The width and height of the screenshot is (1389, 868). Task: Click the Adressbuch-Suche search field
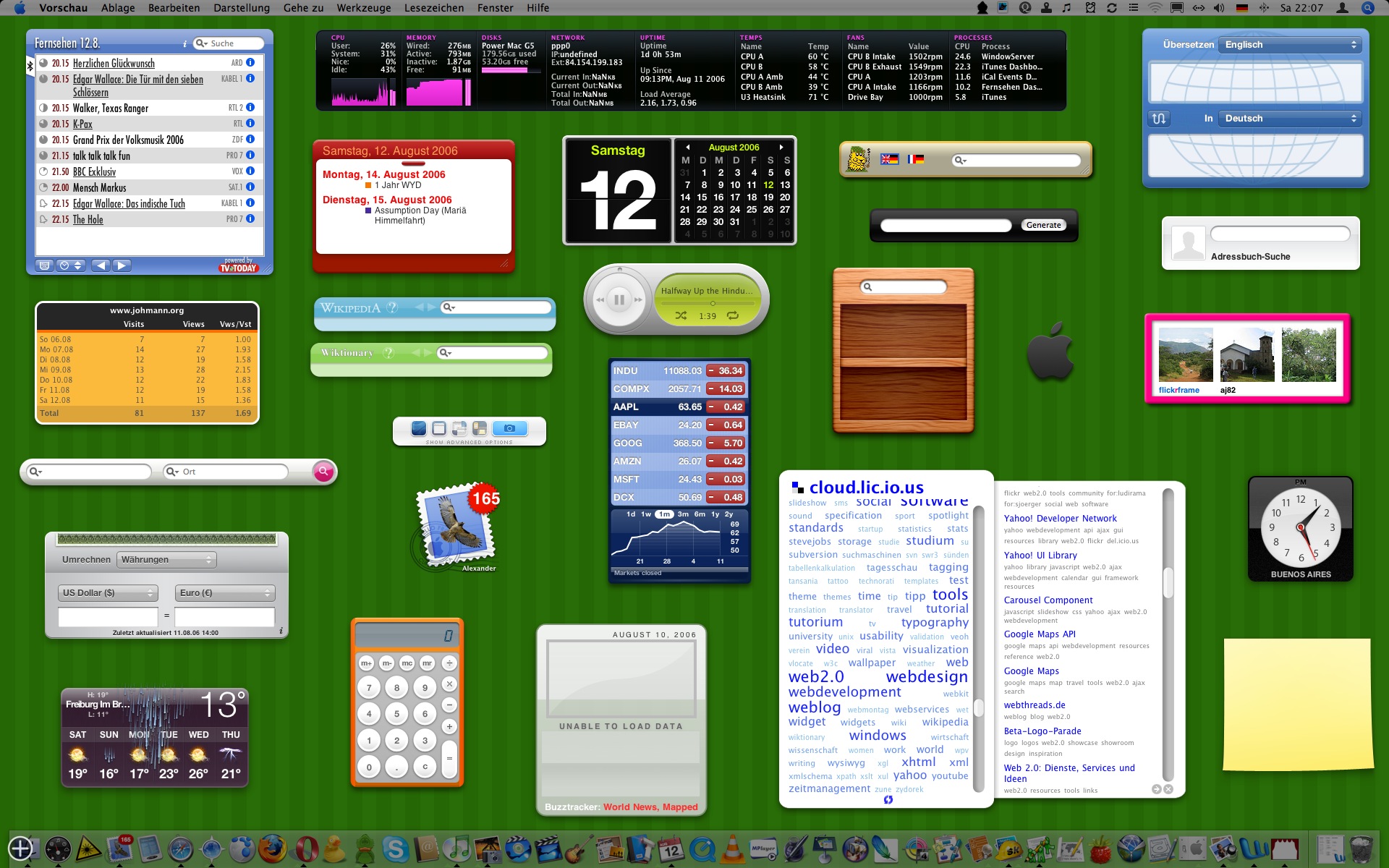pos(1280,234)
